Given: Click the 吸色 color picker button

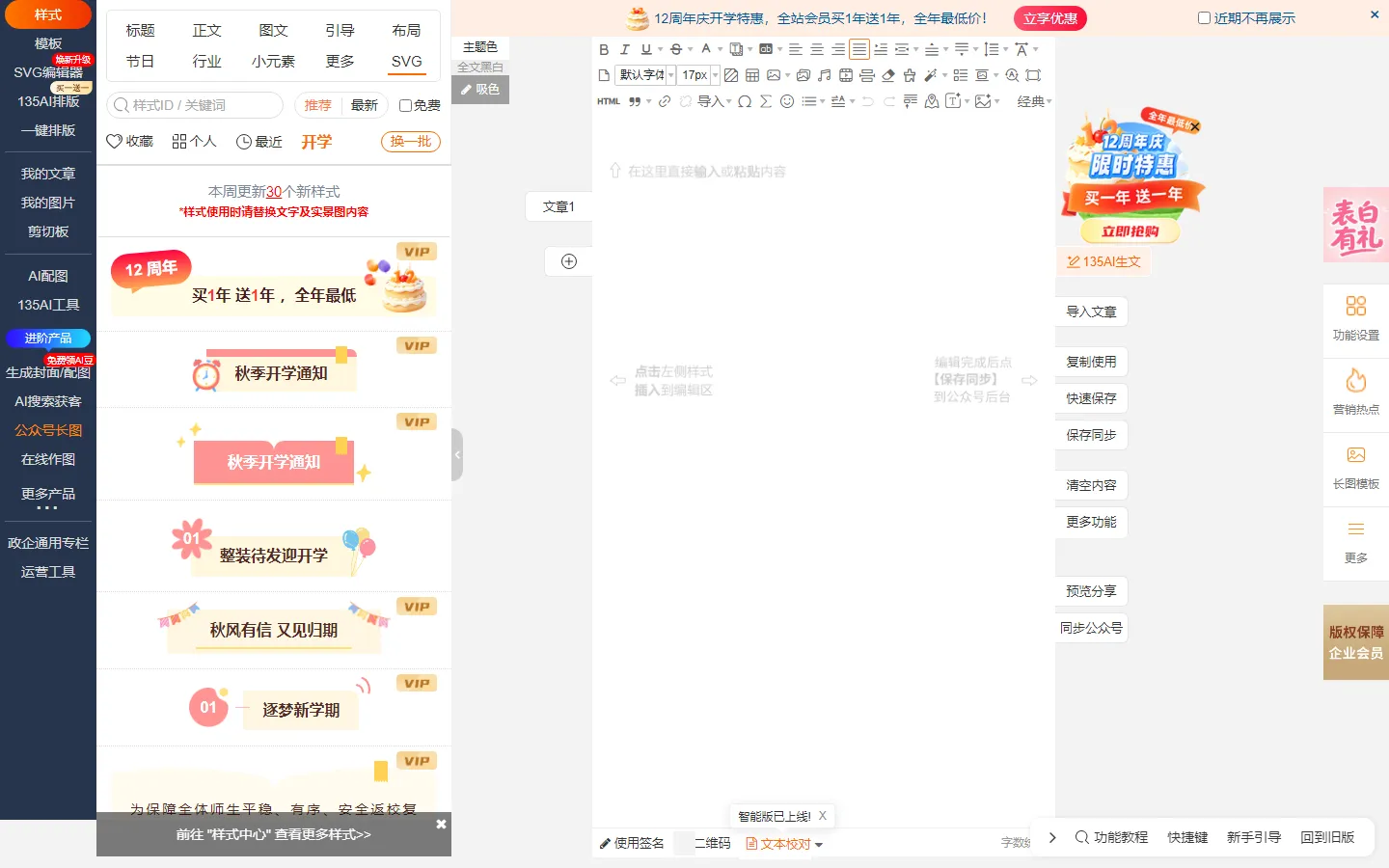Looking at the screenshot, I should pos(480,89).
